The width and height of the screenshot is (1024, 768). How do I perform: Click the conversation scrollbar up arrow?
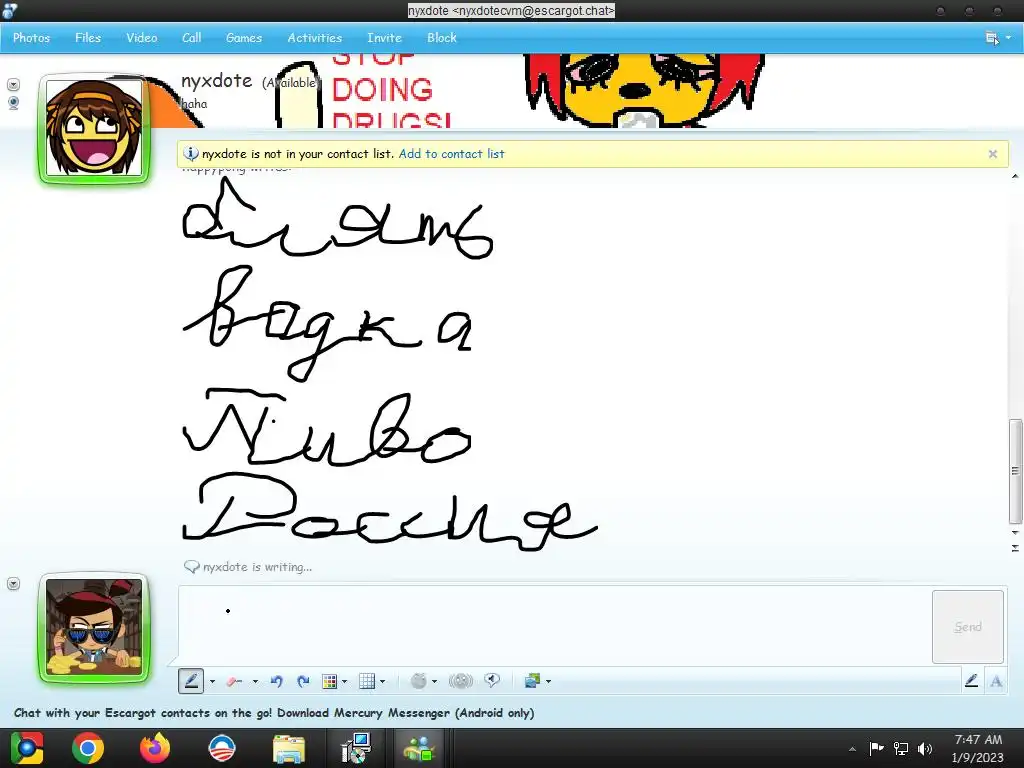click(x=1015, y=176)
